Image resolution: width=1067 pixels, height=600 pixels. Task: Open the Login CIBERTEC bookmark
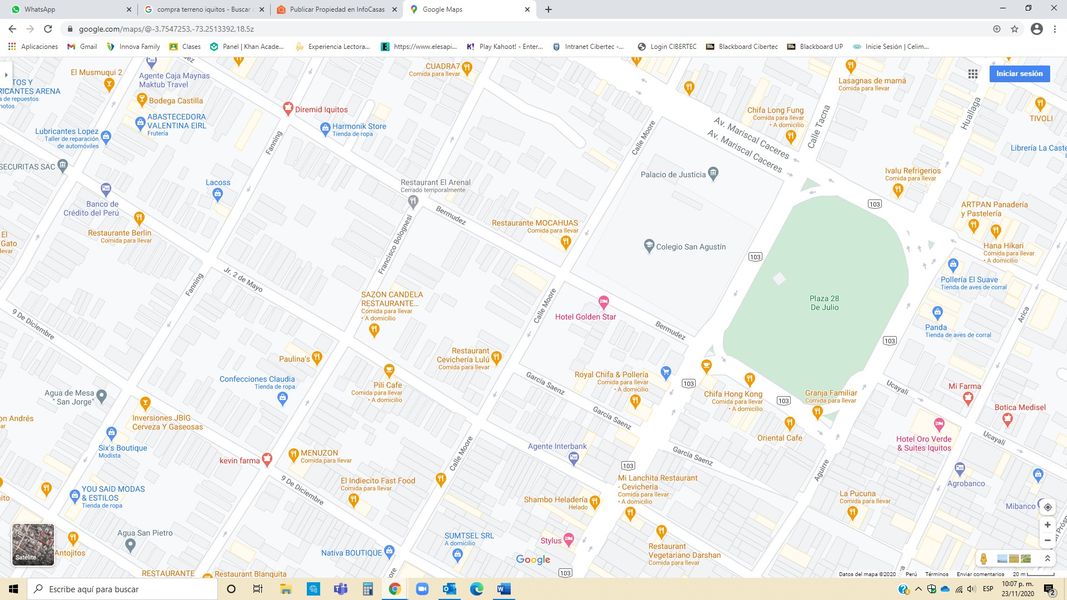(x=667, y=46)
